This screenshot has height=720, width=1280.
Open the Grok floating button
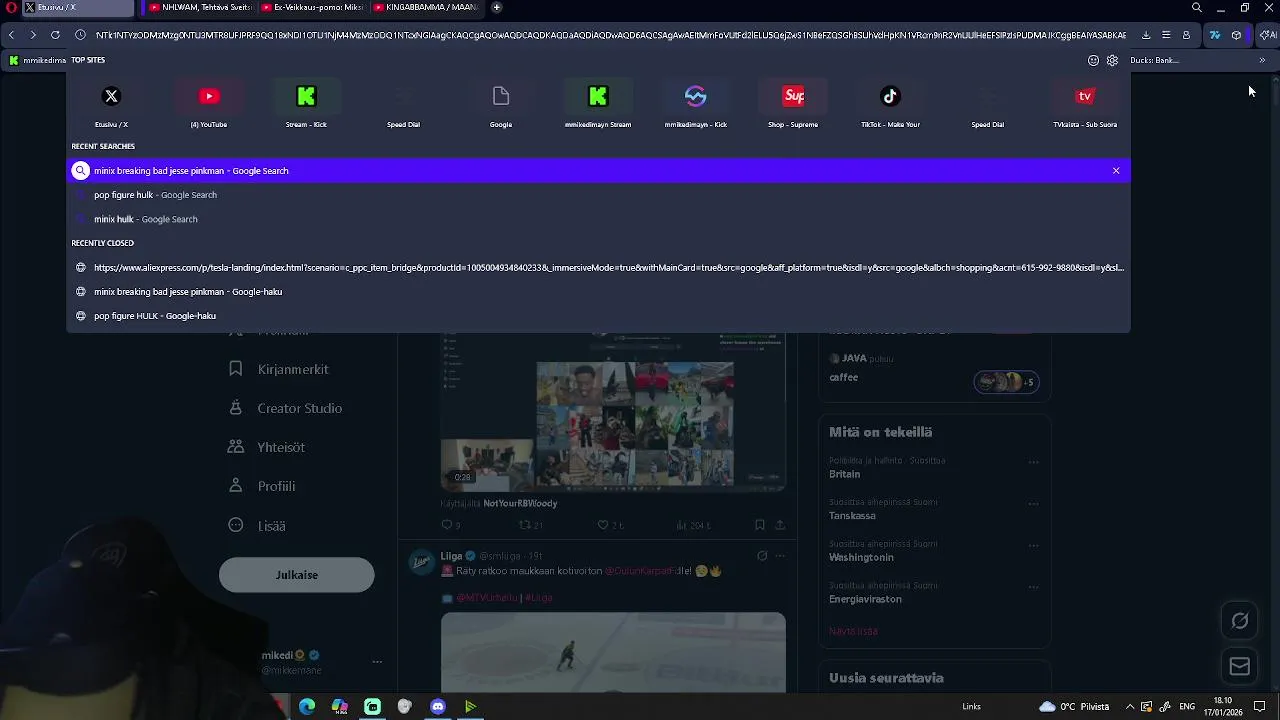pos(1239,621)
